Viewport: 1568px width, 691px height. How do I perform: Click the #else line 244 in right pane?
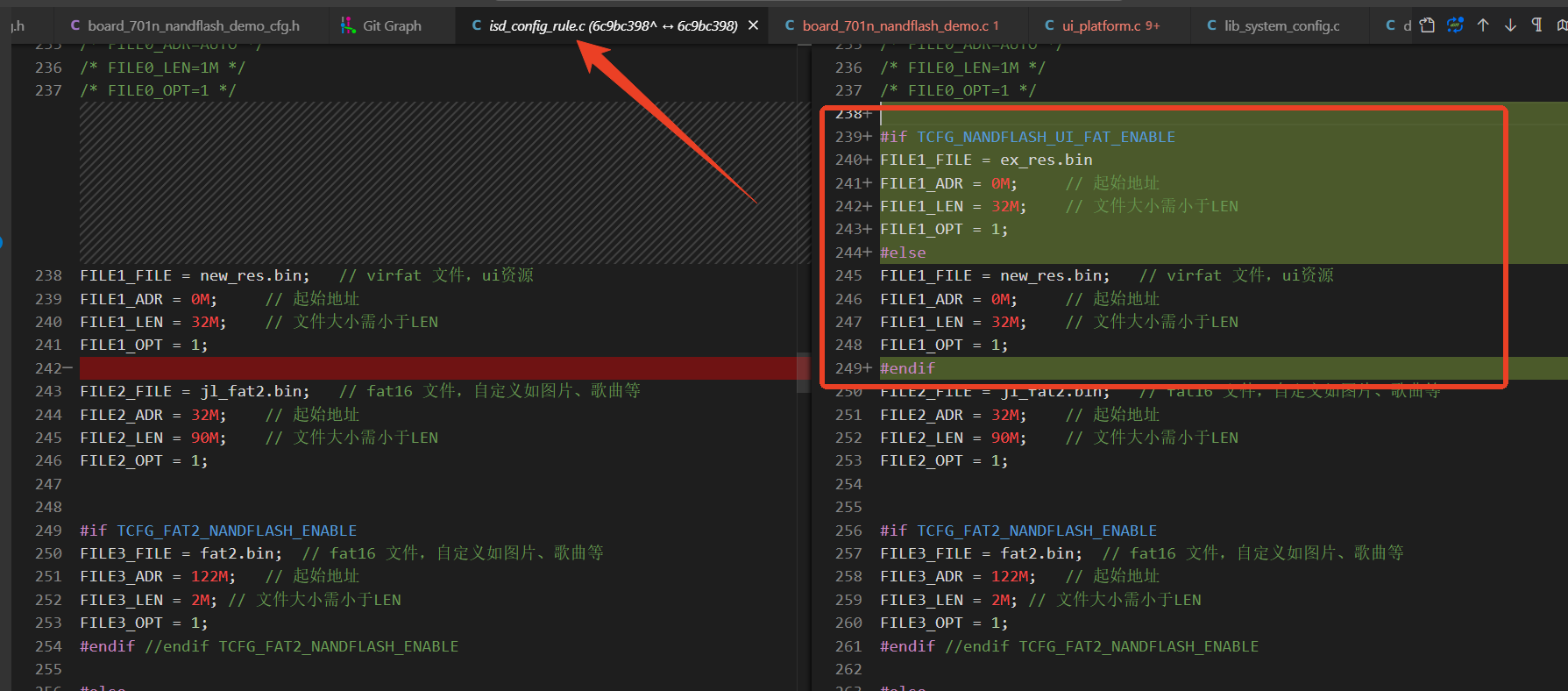903,253
